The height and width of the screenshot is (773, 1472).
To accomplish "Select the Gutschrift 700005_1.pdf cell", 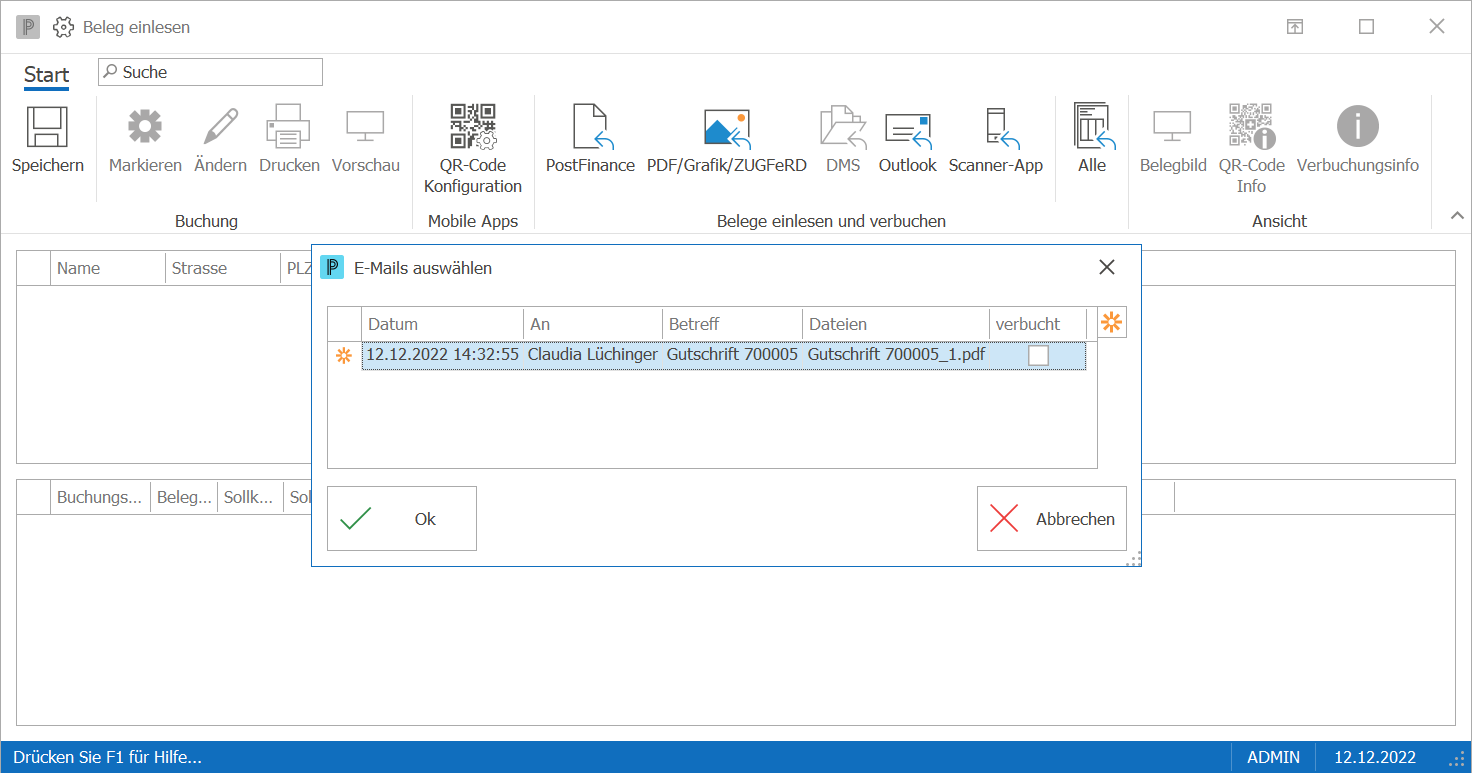I will coord(896,355).
